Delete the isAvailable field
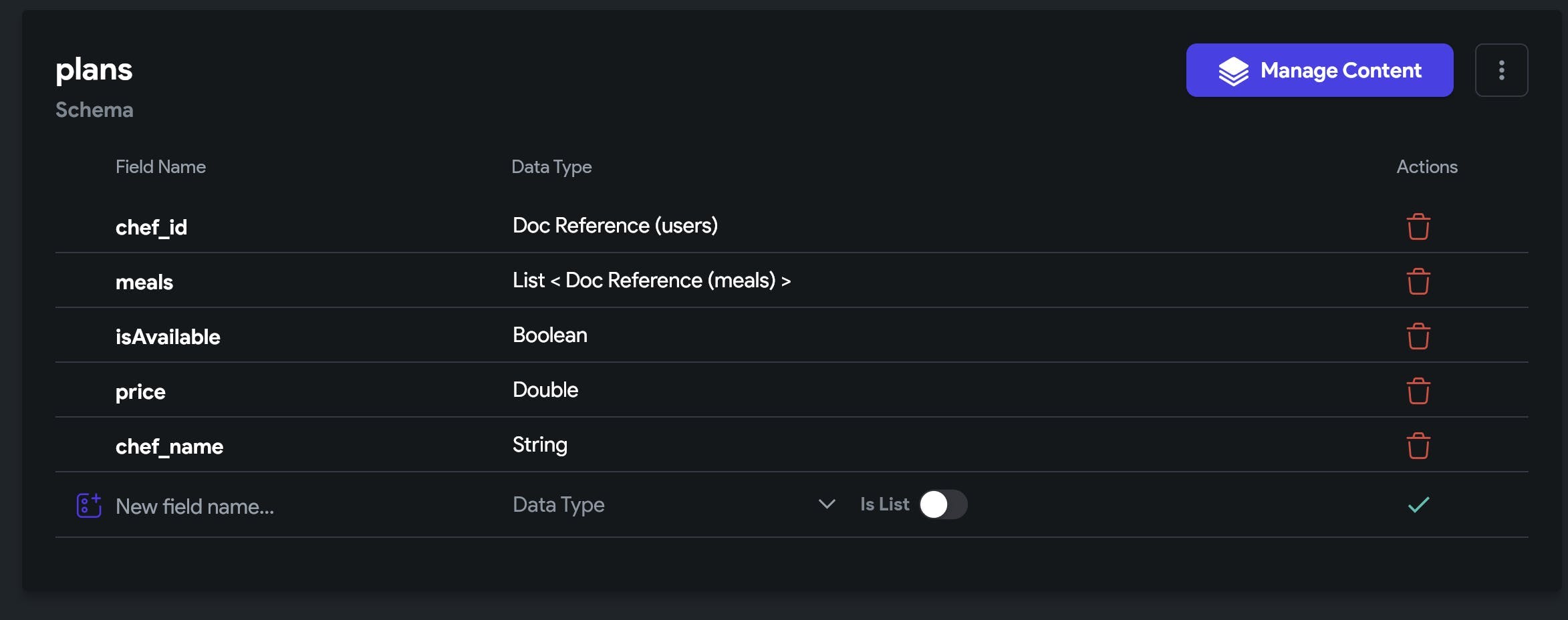This screenshot has width=1568, height=620. coord(1418,336)
